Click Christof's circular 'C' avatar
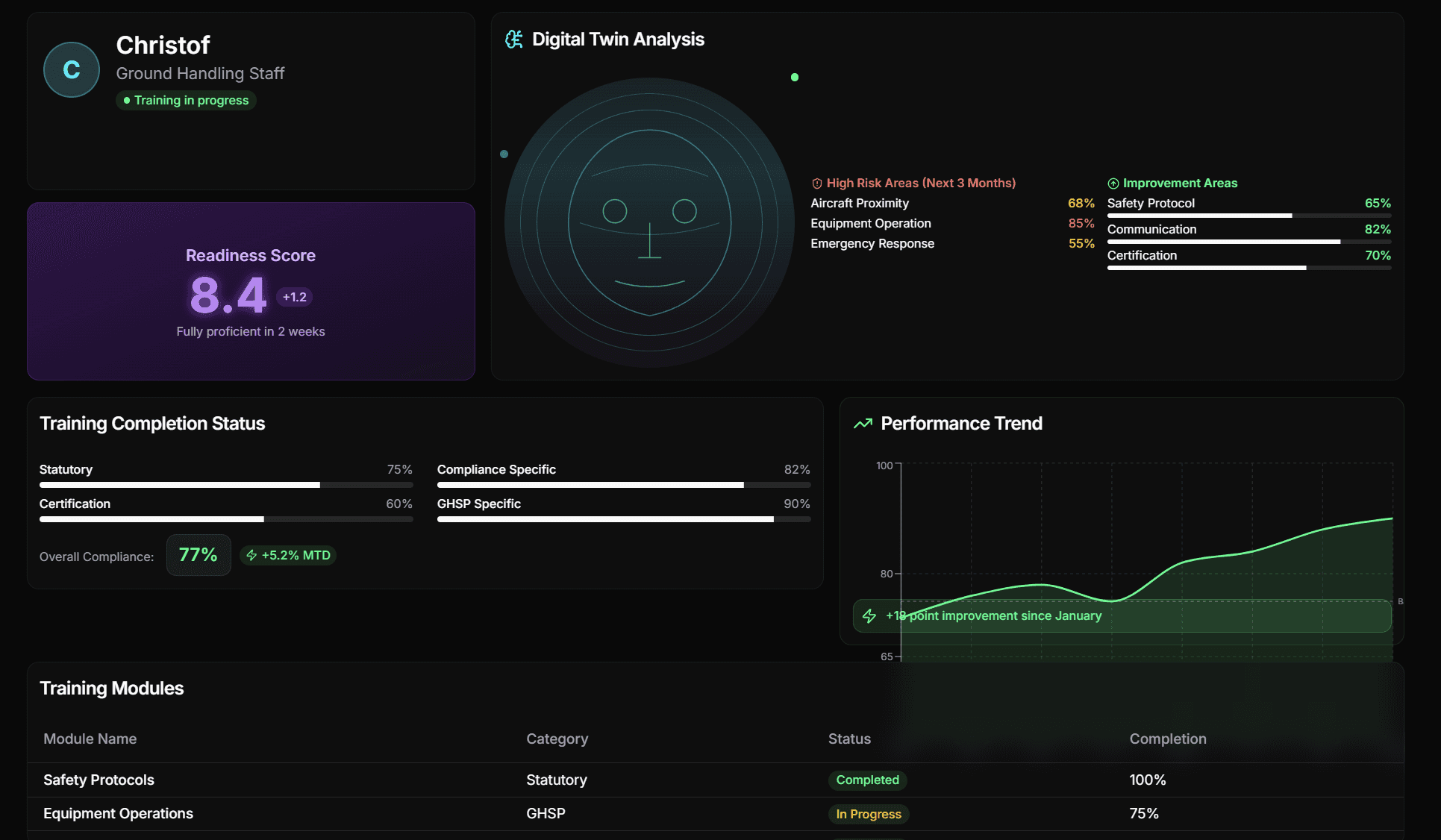The image size is (1441, 840). tap(72, 70)
